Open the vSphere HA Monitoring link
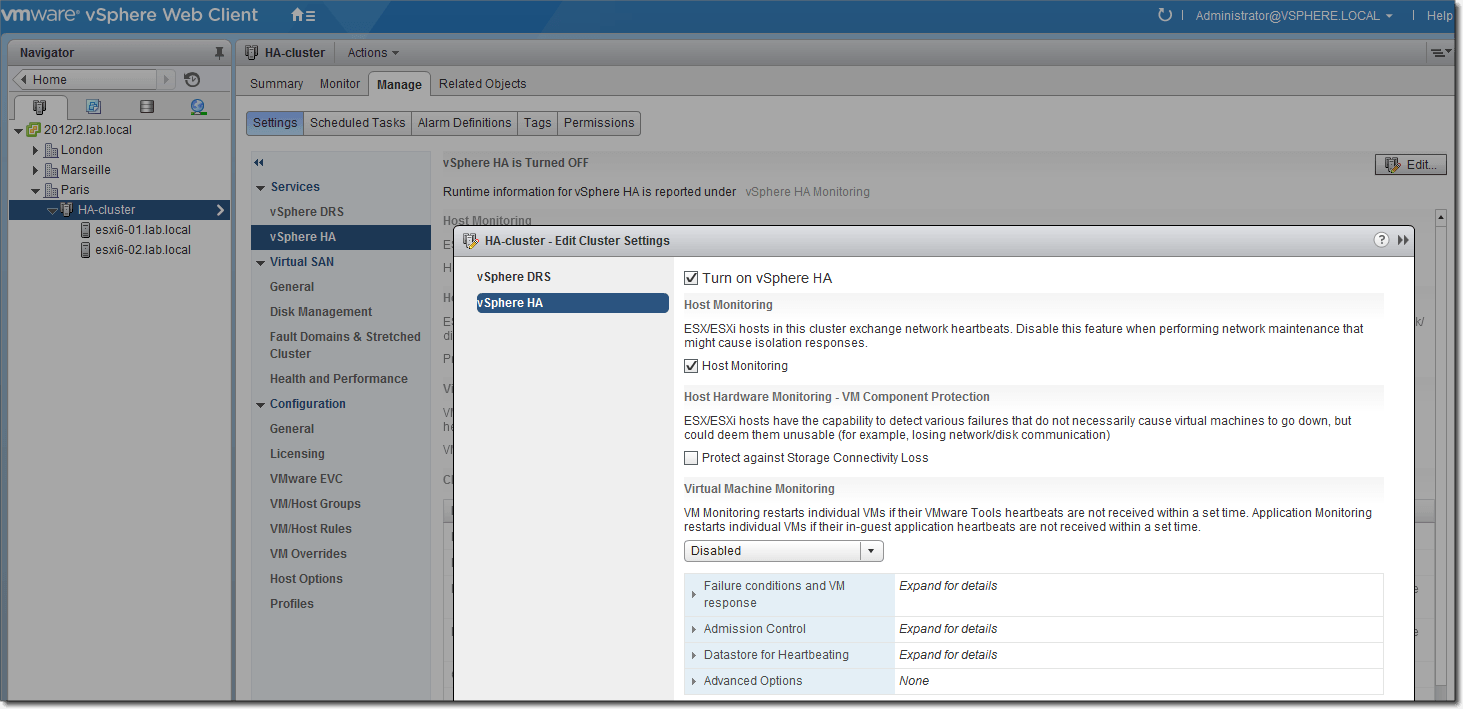 coord(807,192)
